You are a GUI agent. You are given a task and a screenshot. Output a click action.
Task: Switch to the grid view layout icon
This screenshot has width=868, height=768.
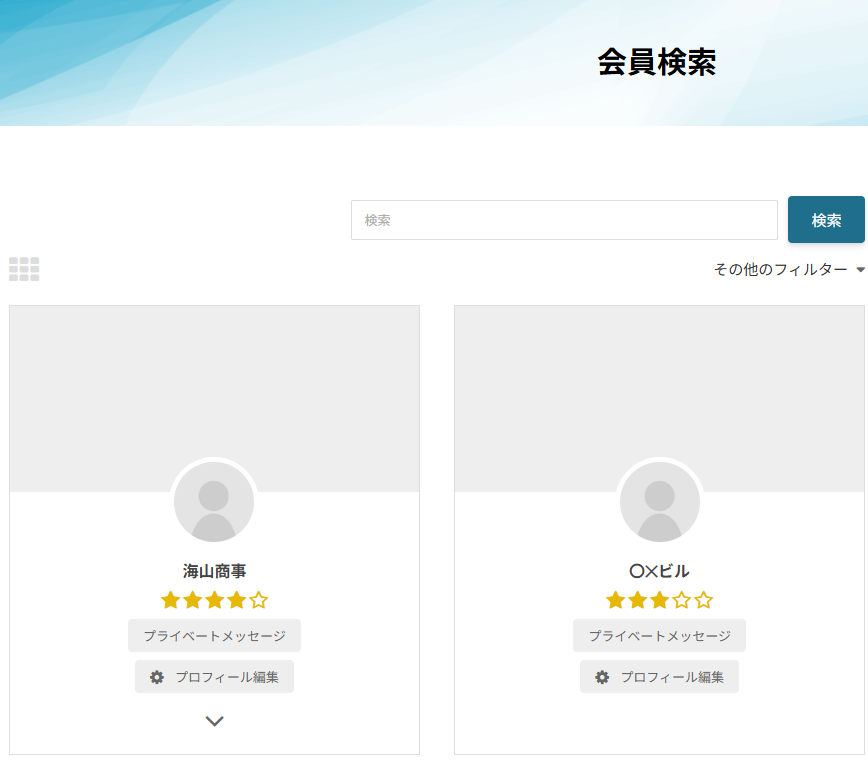point(24,269)
